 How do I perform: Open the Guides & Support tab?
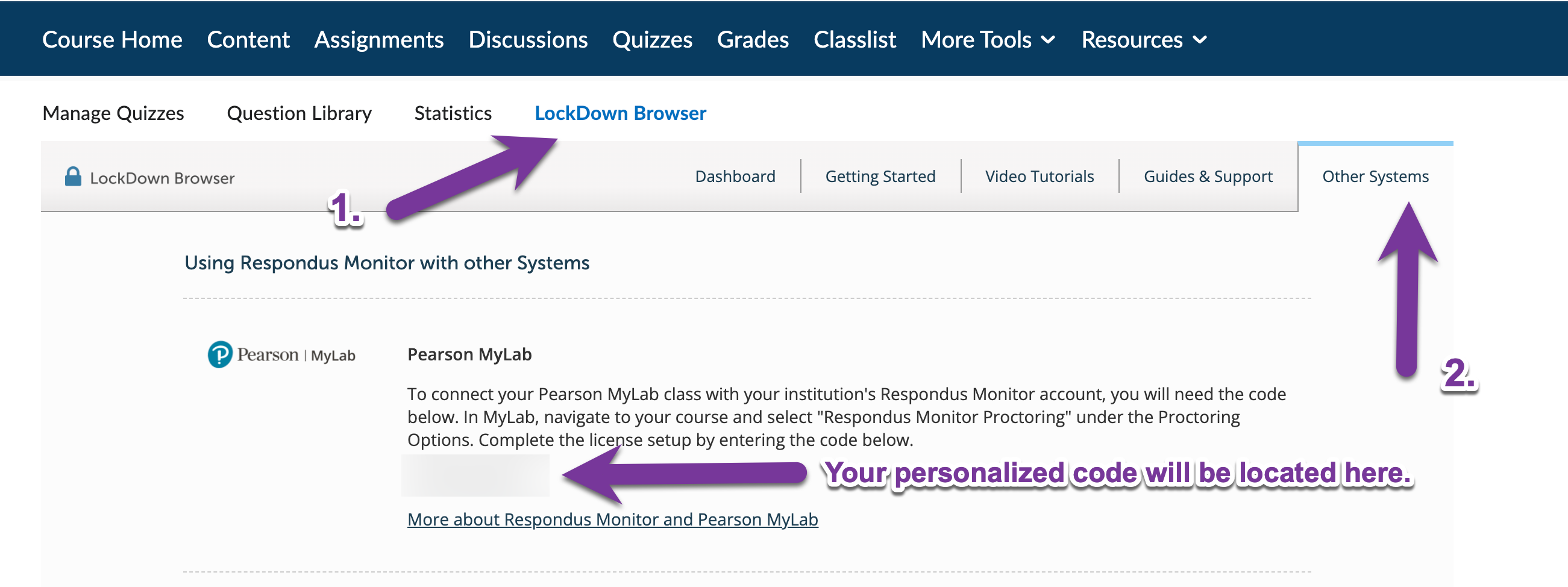[x=1208, y=176]
